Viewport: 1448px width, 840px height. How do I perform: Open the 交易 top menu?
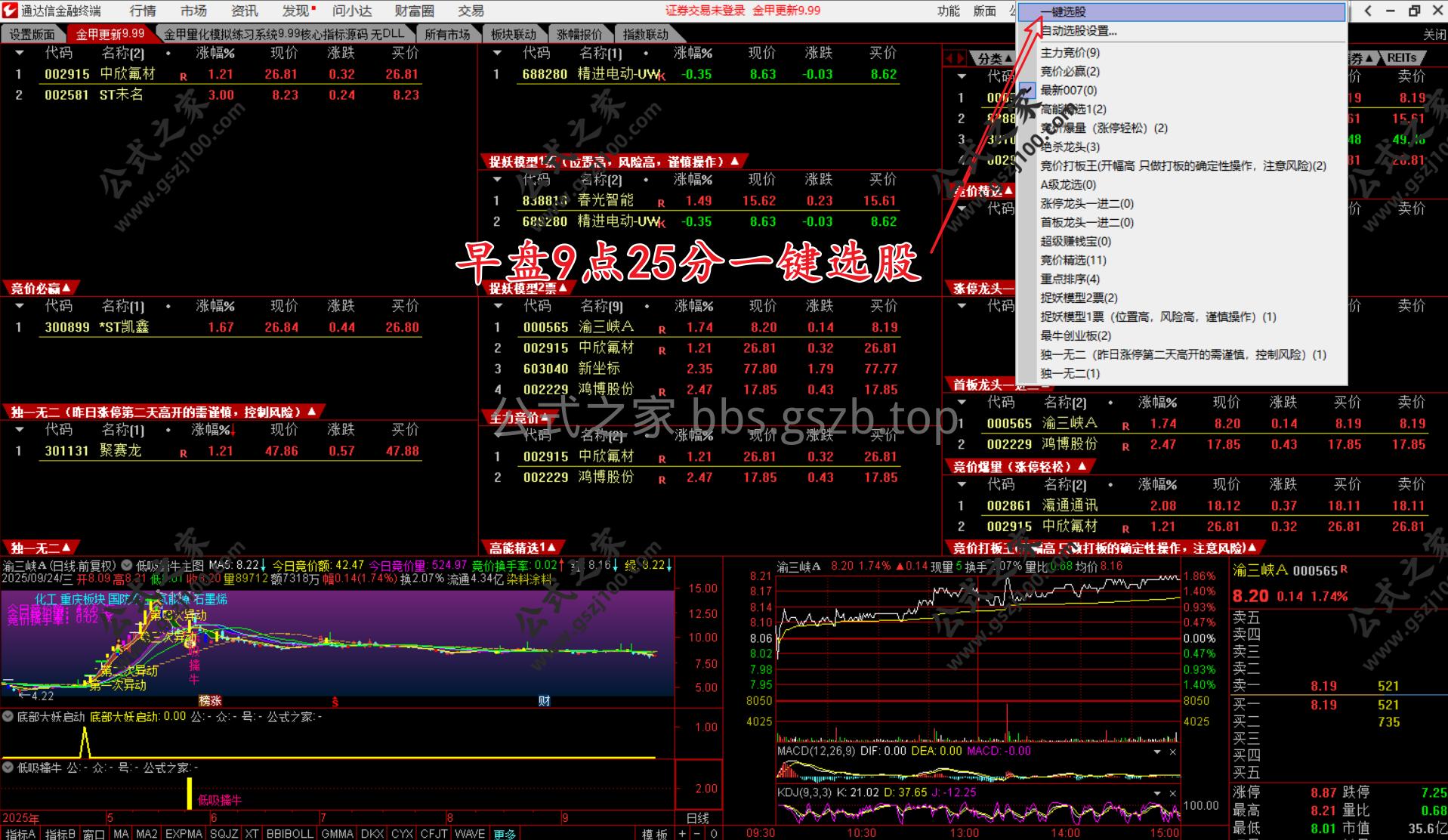[x=471, y=11]
